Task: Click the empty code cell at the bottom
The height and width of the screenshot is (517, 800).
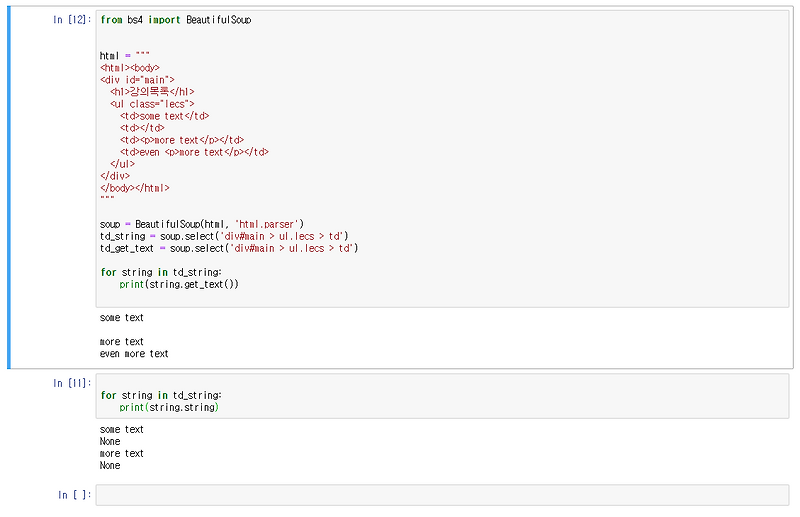Action: (442, 495)
